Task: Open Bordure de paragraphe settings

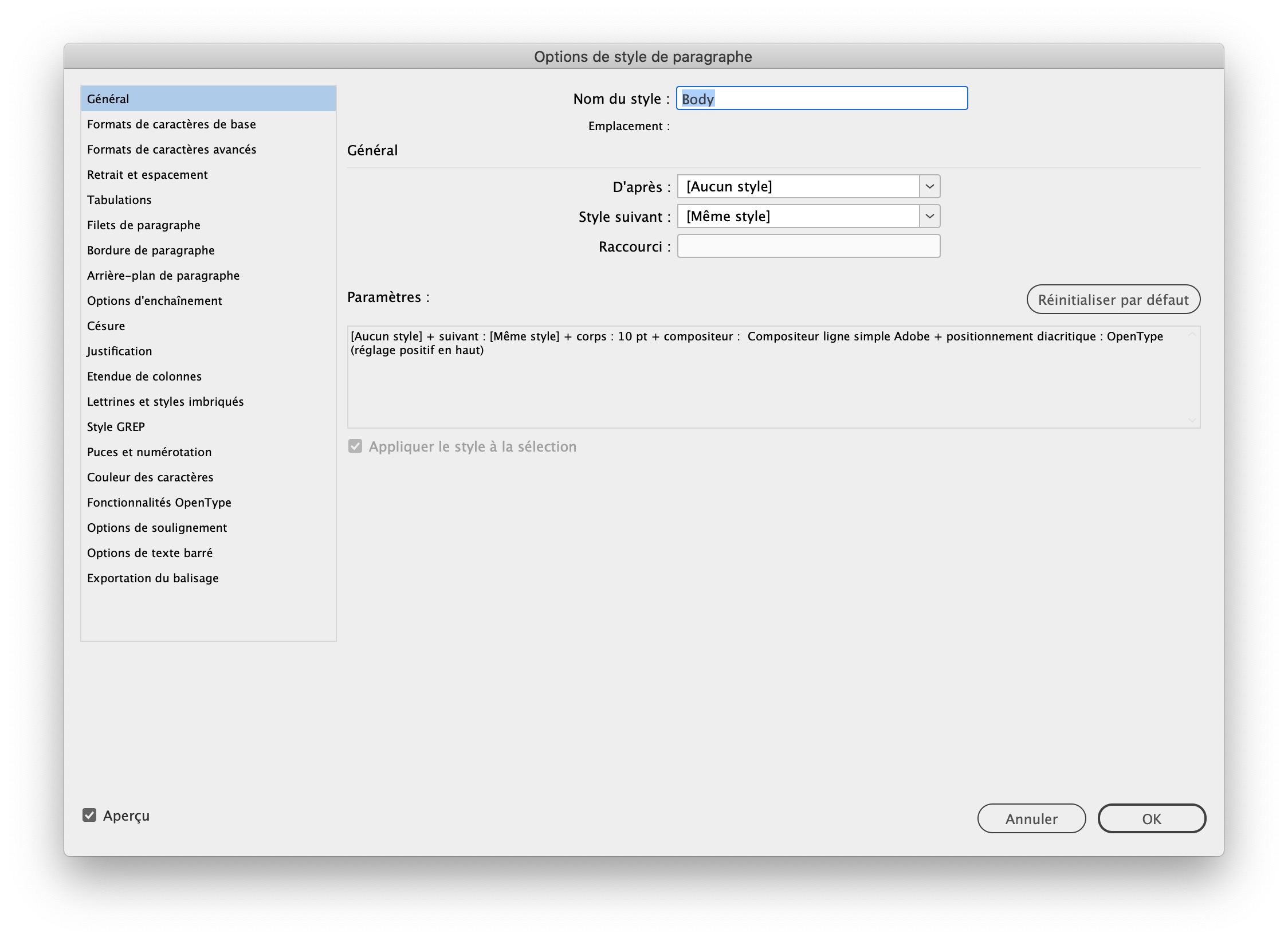Action: (x=150, y=250)
